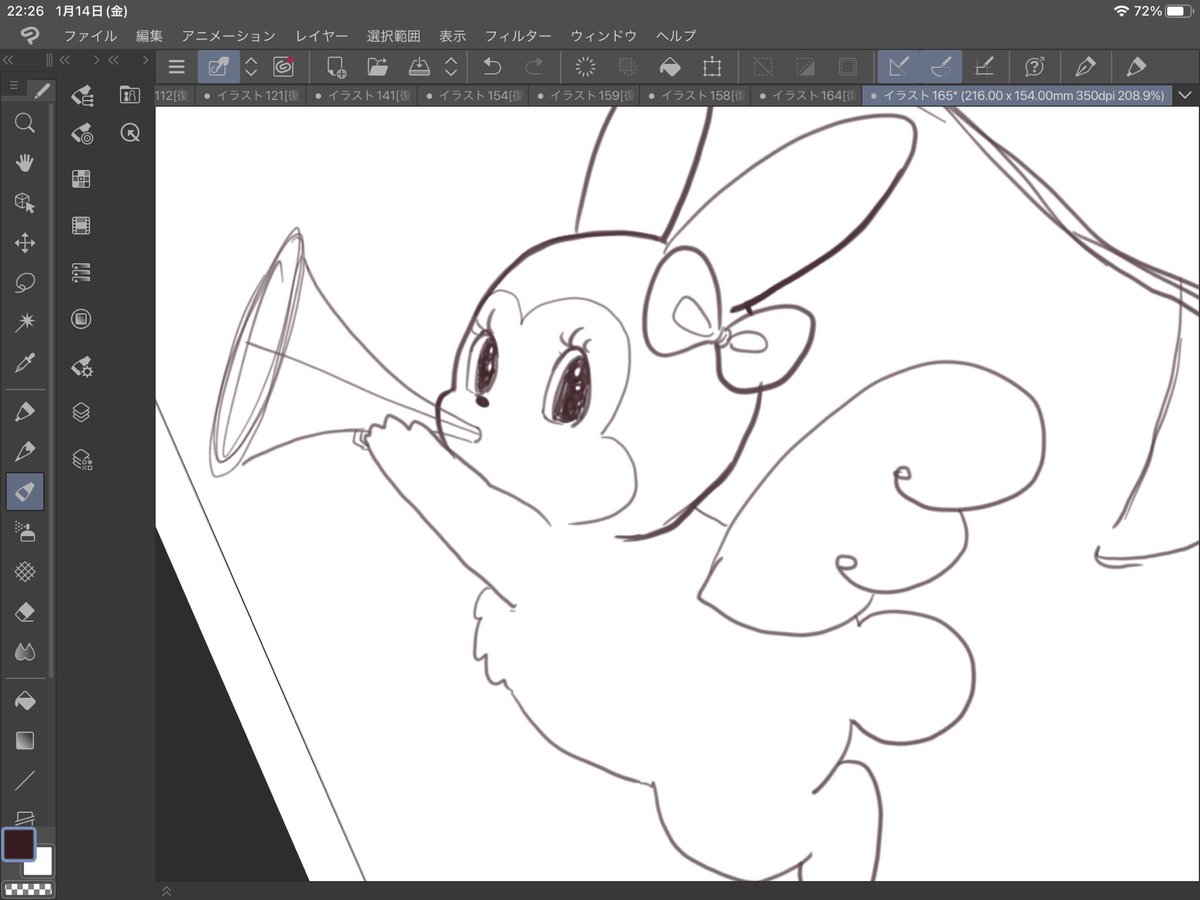
Task: Click the Show selection border icon
Action: [x=847, y=67]
